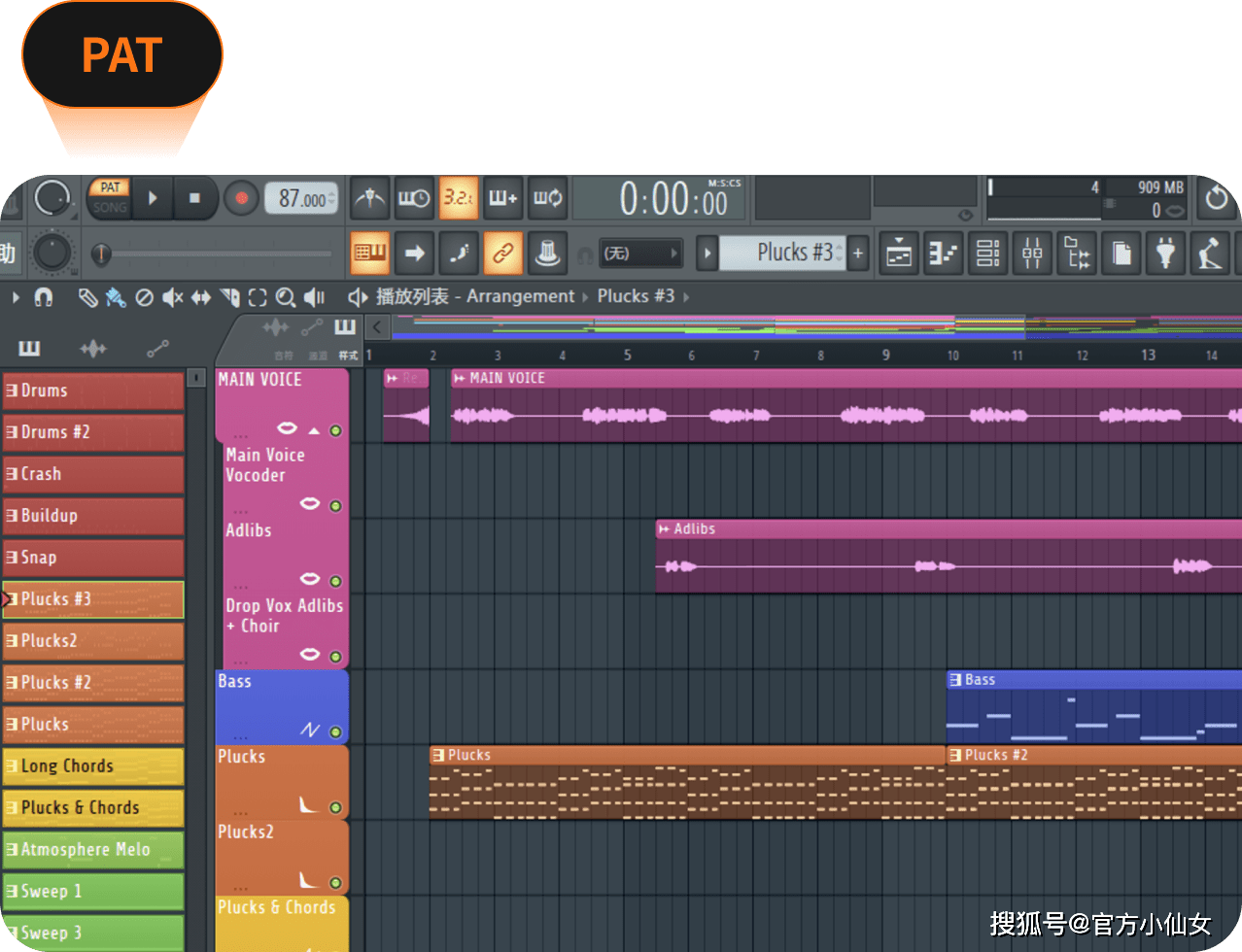Viewport: 1242px width, 952px height.
Task: Open the plugin picker plug icon
Action: (x=1166, y=255)
